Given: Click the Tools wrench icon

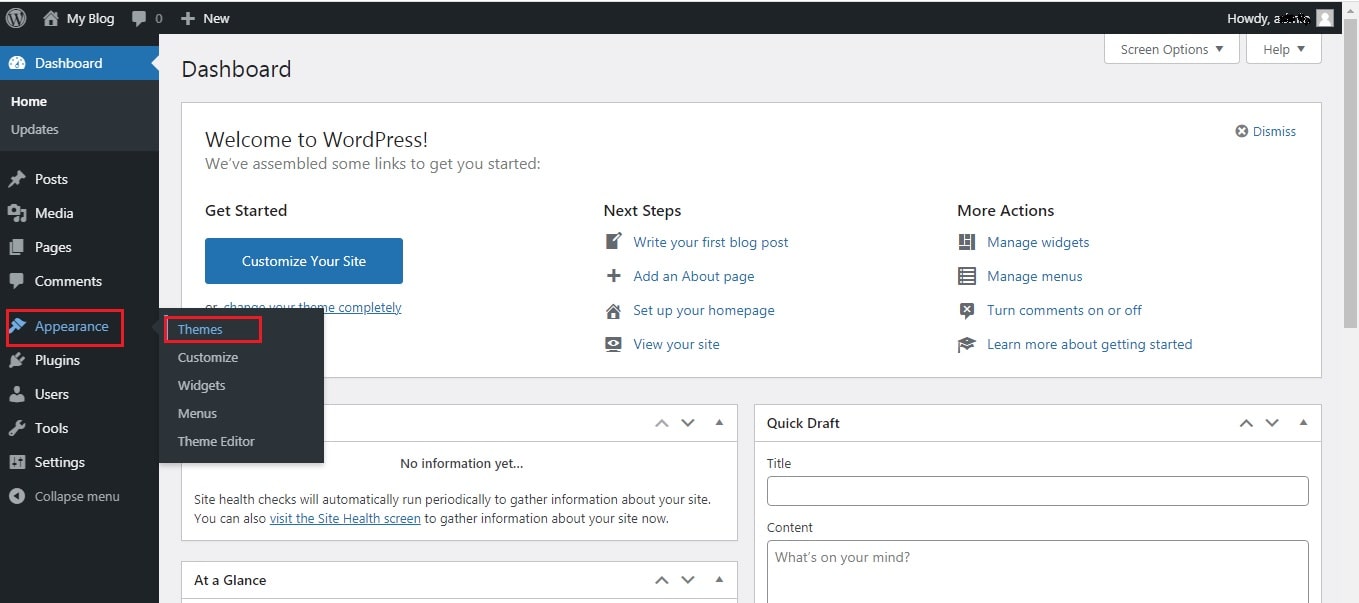Looking at the screenshot, I should (x=17, y=428).
